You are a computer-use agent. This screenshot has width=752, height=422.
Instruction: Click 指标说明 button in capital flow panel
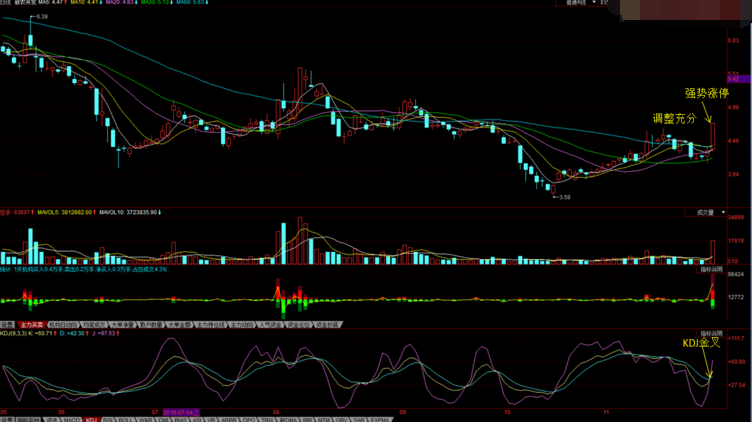[711, 269]
